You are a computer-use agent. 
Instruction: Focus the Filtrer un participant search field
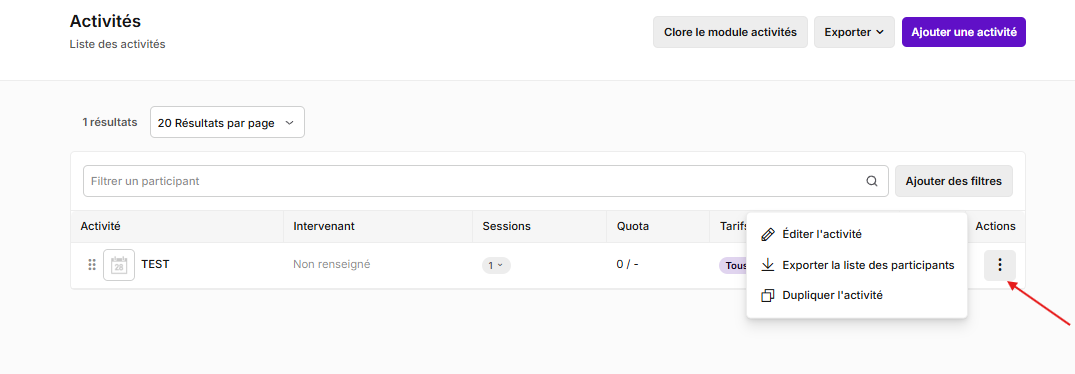tap(485, 182)
